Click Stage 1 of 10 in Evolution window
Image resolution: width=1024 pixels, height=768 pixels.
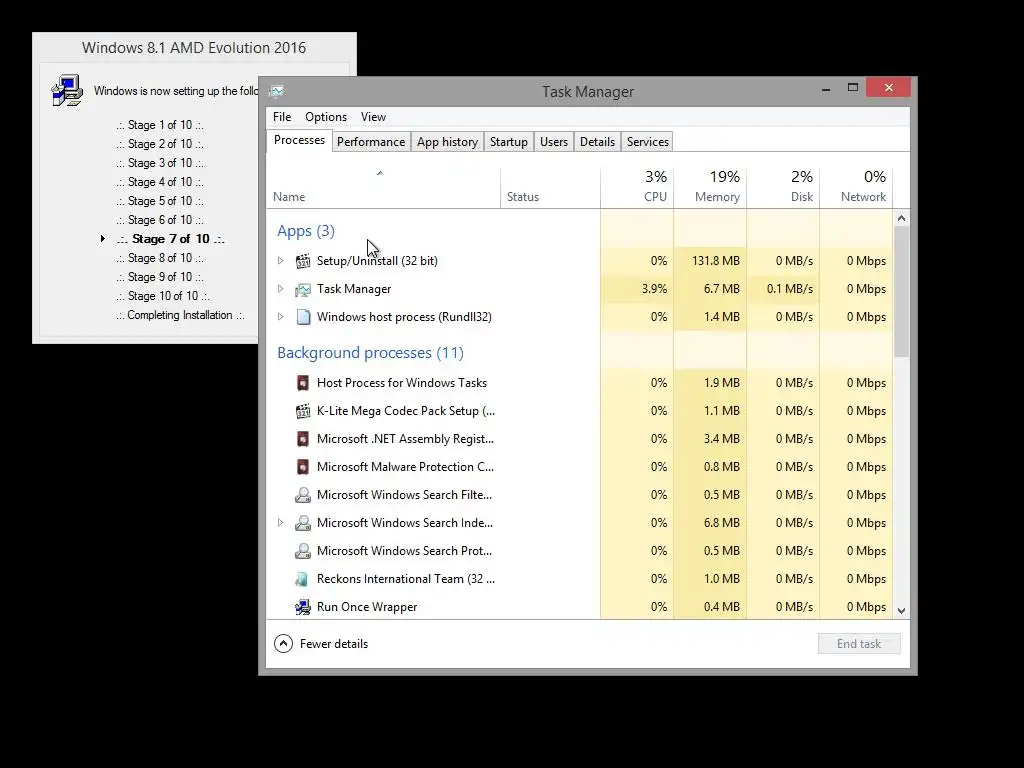pyautogui.click(x=160, y=125)
